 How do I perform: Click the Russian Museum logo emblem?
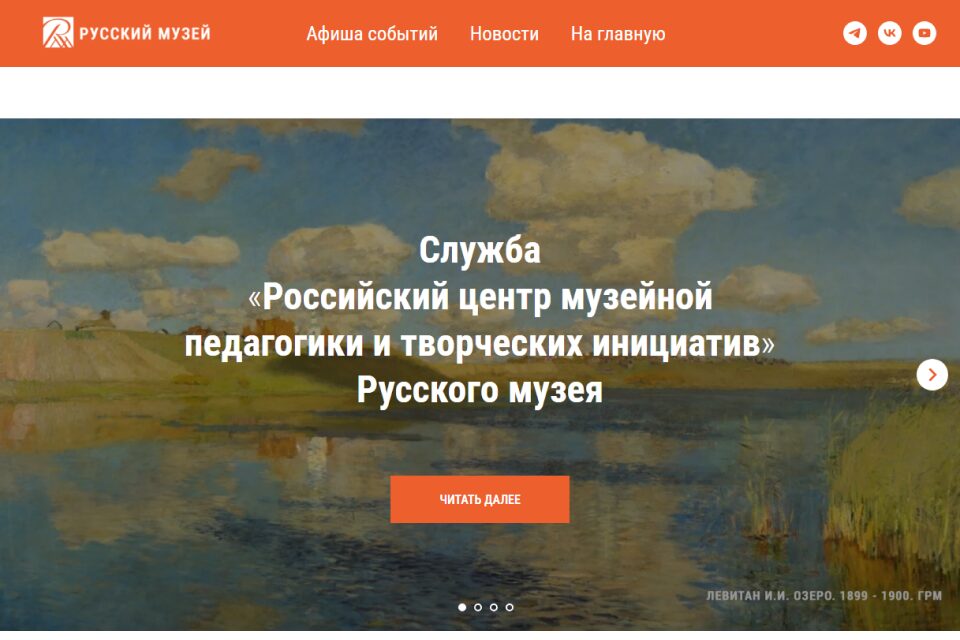click(58, 32)
